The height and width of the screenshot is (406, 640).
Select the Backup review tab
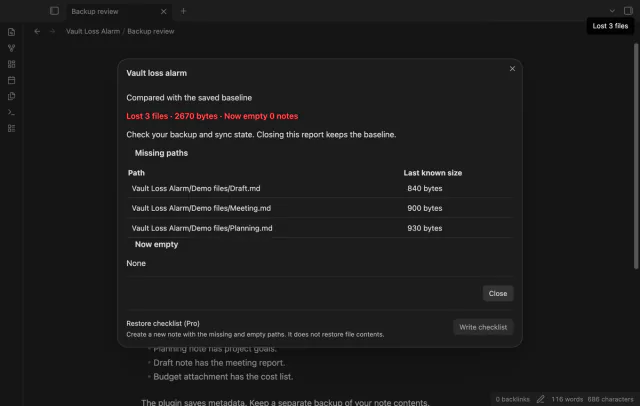coord(118,11)
